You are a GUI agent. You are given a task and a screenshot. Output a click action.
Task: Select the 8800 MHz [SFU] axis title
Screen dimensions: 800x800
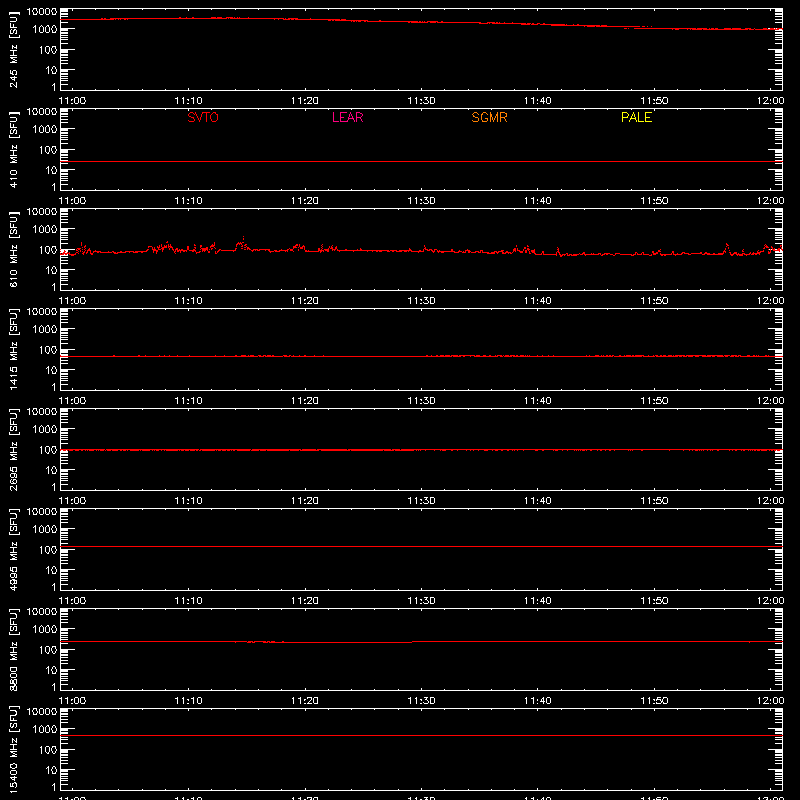pos(13,649)
